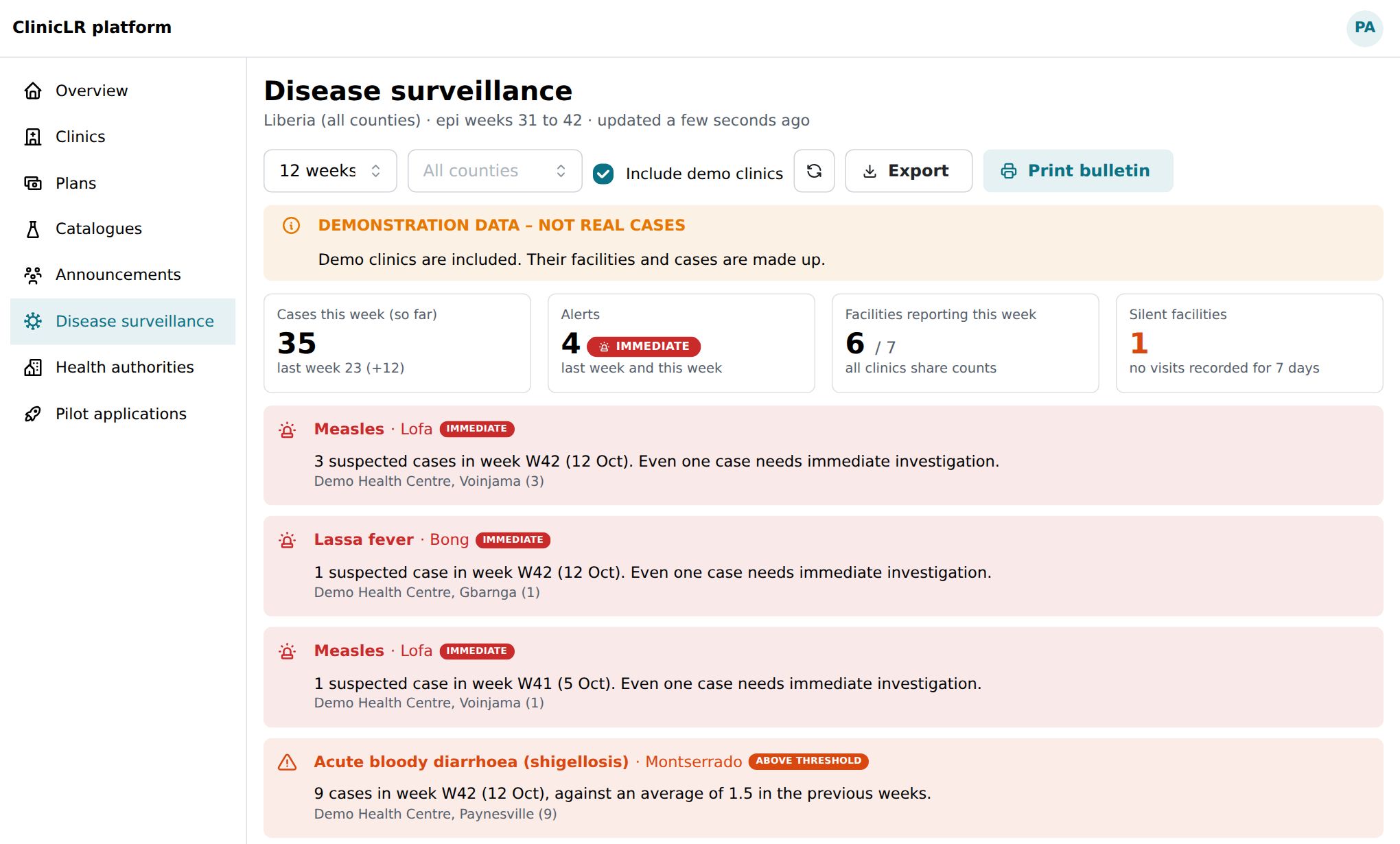This screenshot has height=844, width=1400.
Task: Uncheck Include demo clinics checkbox
Action: pyautogui.click(x=603, y=174)
